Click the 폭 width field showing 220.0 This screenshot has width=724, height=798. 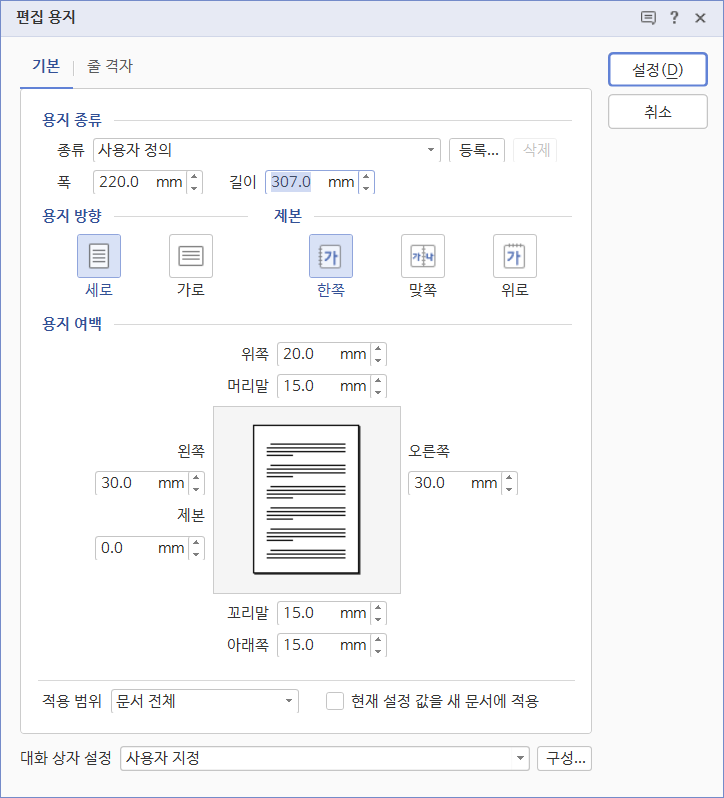click(x=140, y=182)
